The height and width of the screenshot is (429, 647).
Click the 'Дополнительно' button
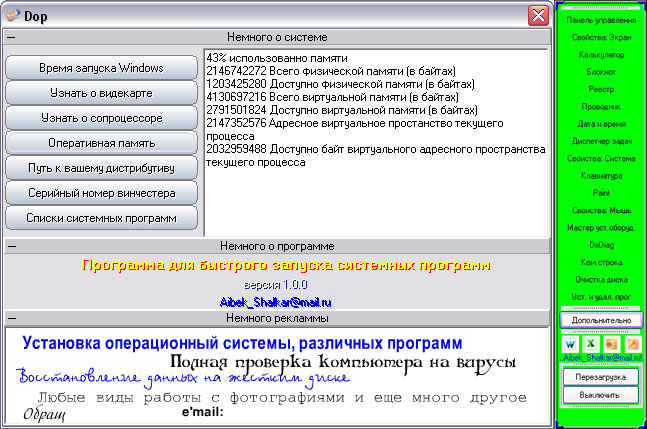pos(600,320)
